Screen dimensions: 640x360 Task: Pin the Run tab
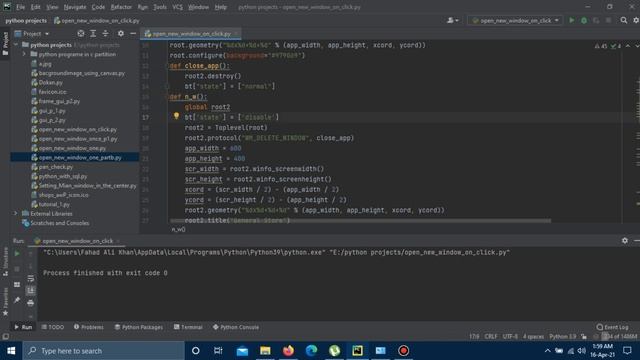pos(17,300)
